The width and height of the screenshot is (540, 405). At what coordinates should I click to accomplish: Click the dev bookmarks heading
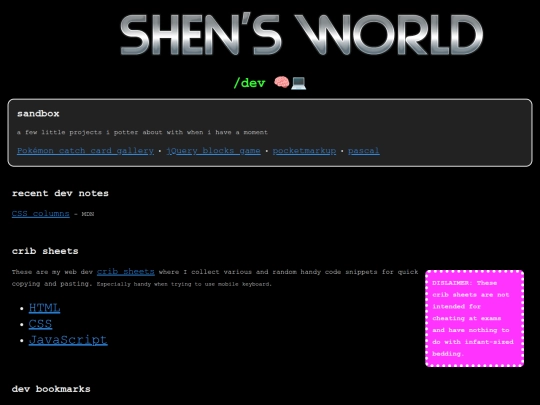(x=51, y=389)
